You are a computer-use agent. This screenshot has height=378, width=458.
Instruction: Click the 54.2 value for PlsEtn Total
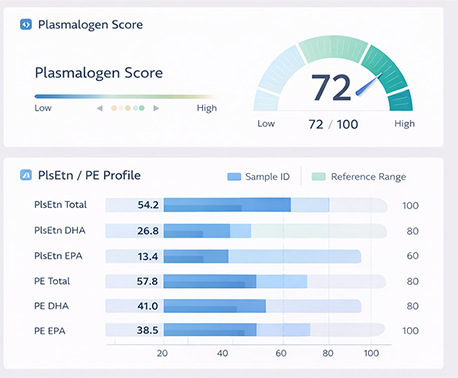[x=148, y=205]
